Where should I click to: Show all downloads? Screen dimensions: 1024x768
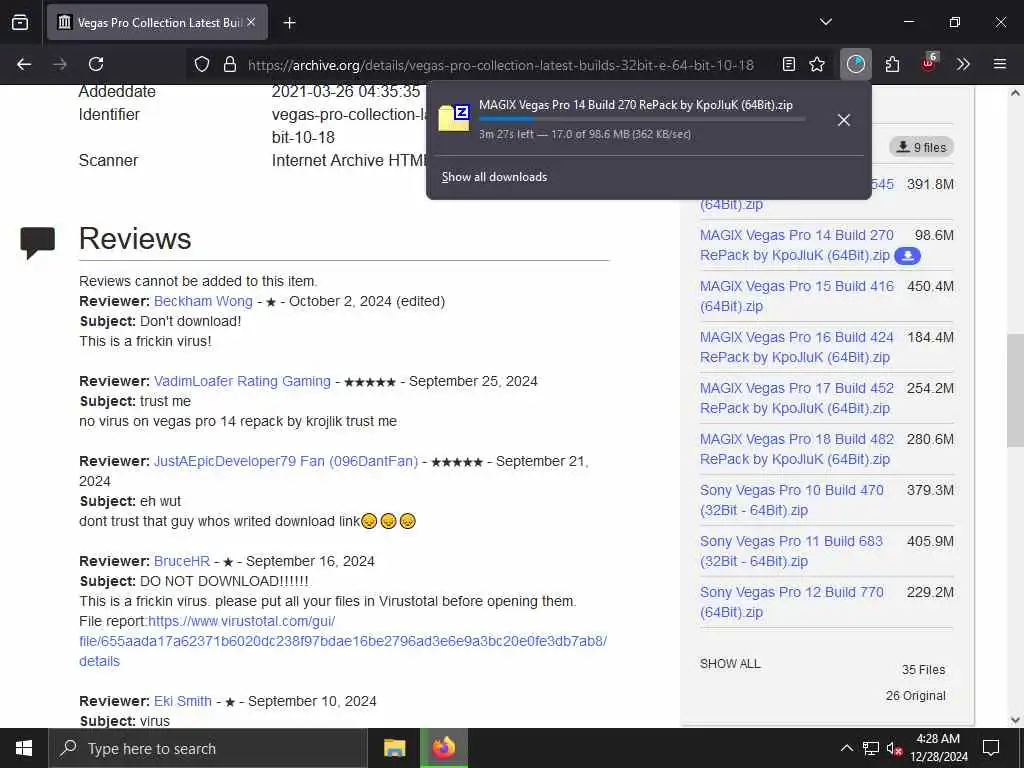tap(494, 177)
